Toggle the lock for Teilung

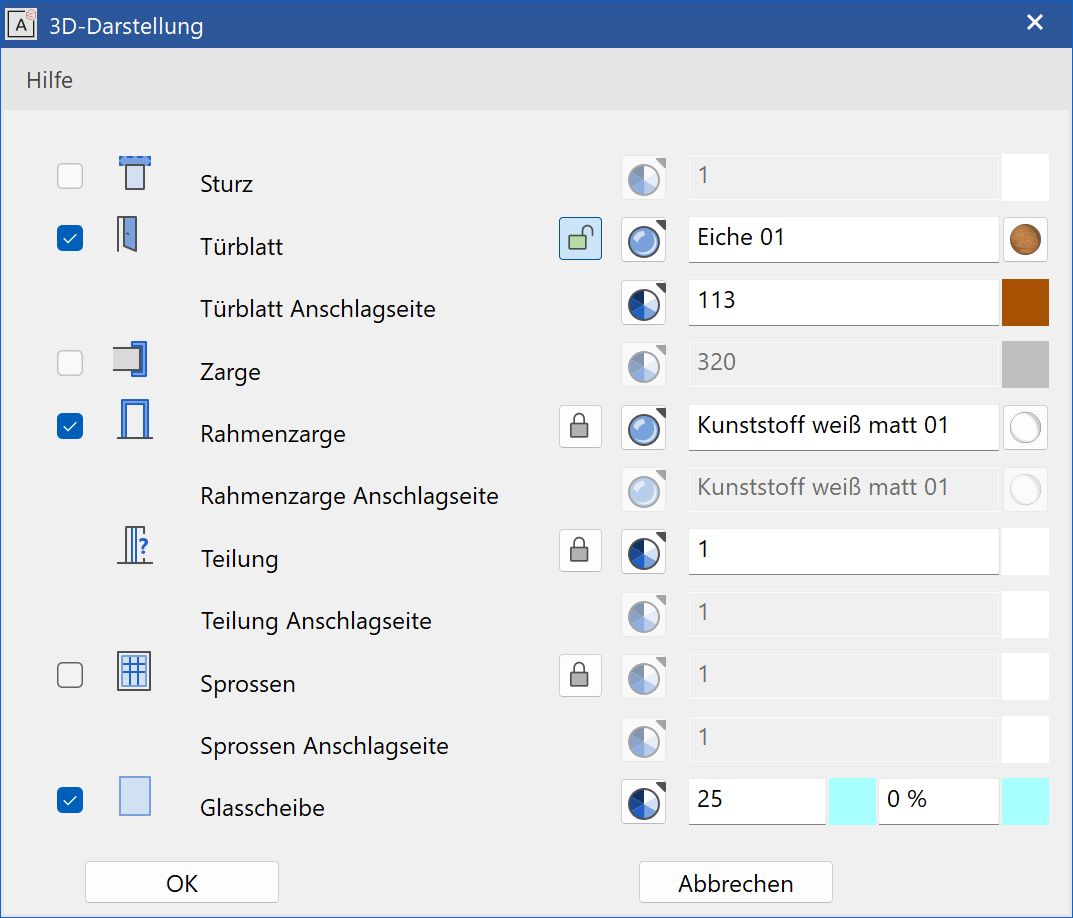[x=580, y=551]
